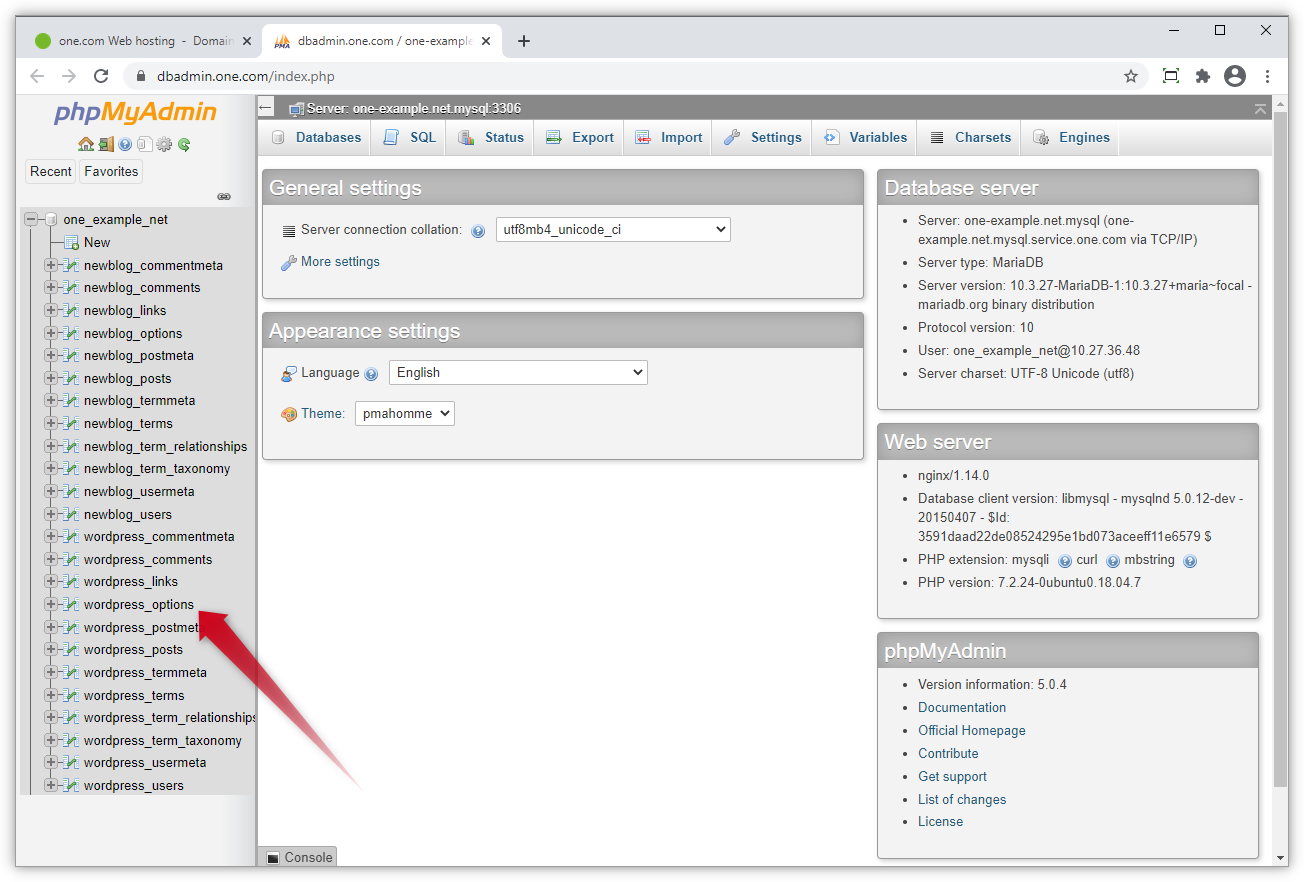The height and width of the screenshot is (882, 1304).
Task: Open the phpMyAdmin home page icon
Action: (86, 145)
